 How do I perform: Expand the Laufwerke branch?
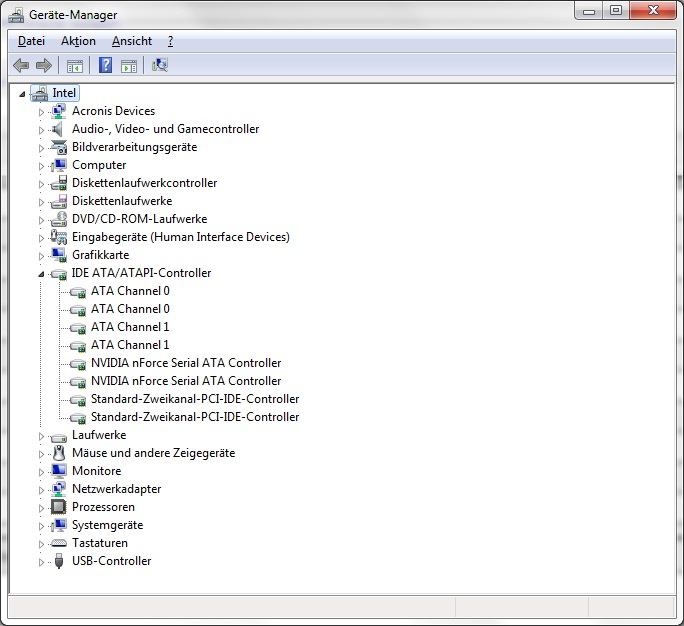point(41,436)
